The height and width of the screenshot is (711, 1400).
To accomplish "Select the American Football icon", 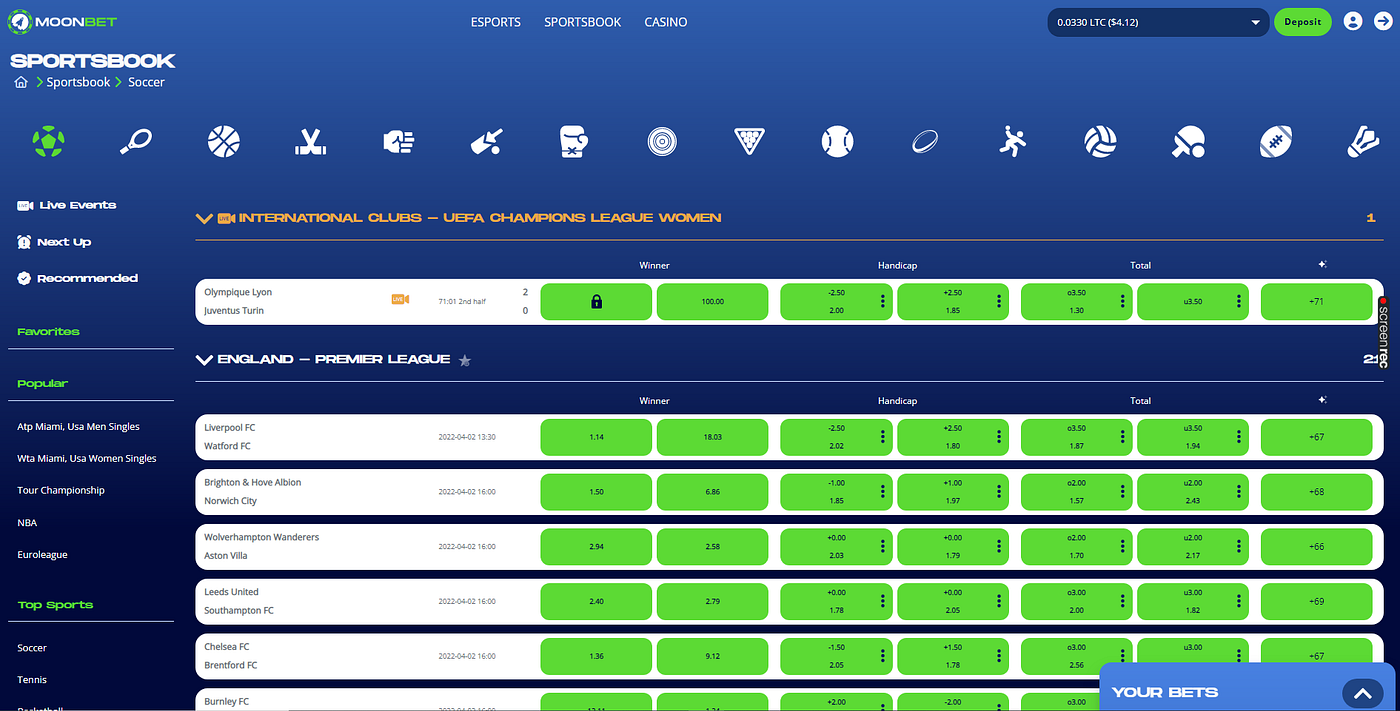I will pyautogui.click(x=1276, y=141).
